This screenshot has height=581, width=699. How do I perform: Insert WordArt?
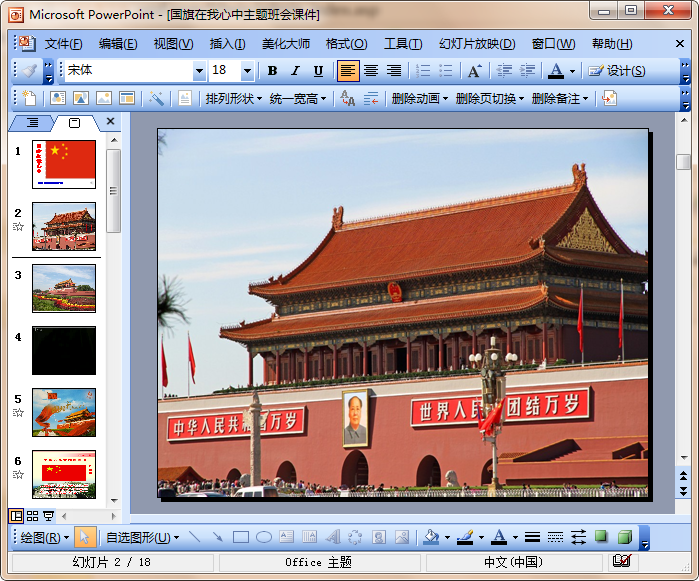click(x=333, y=537)
